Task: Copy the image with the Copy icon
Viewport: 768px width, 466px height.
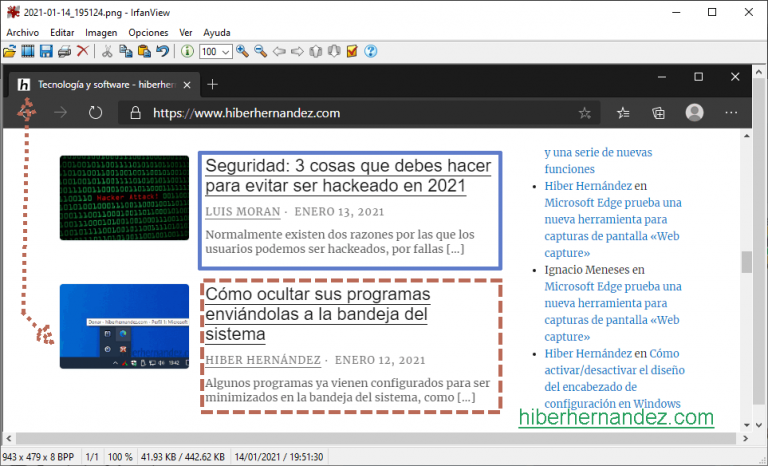Action: (126, 51)
